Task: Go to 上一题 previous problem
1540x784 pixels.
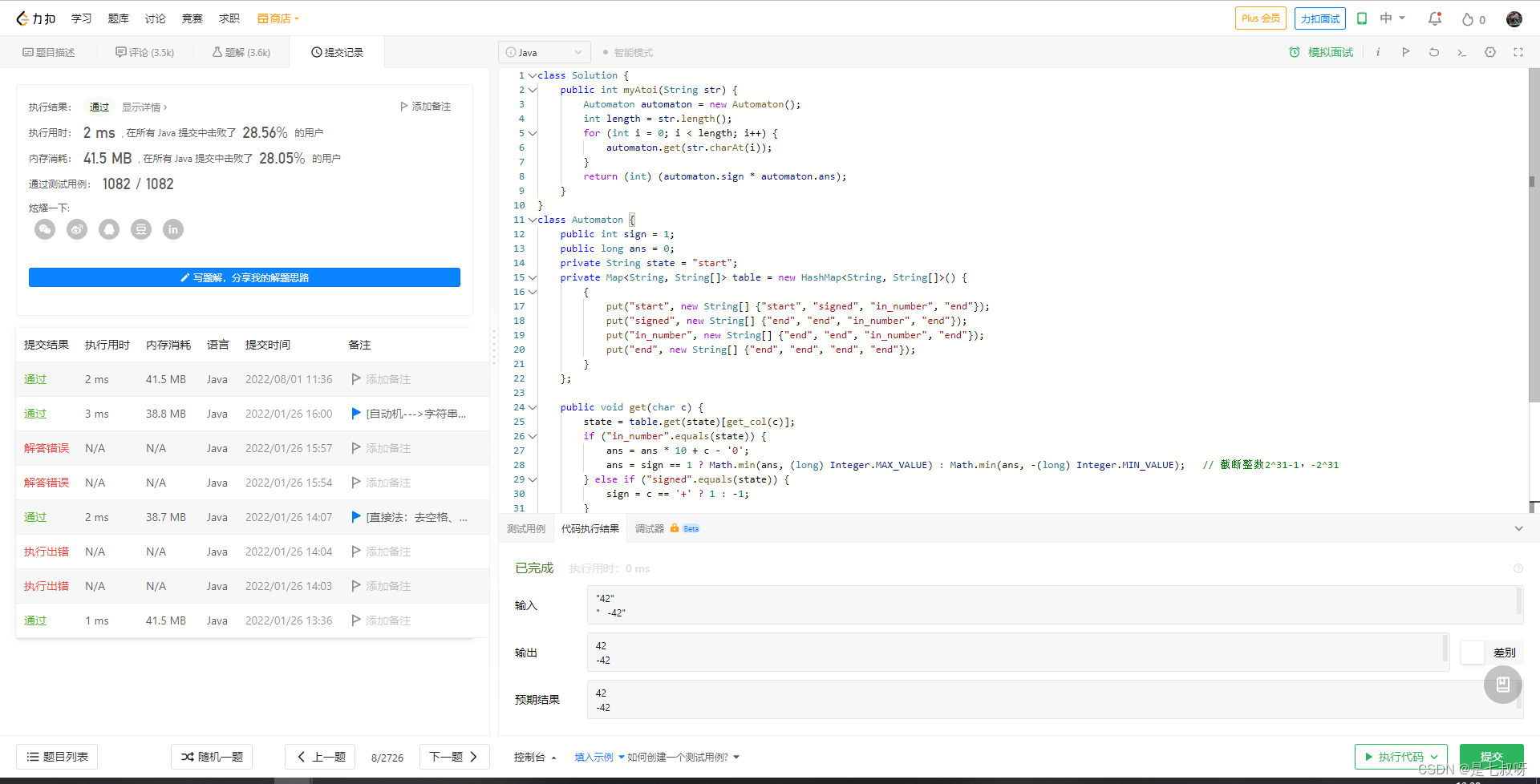Action: point(320,757)
